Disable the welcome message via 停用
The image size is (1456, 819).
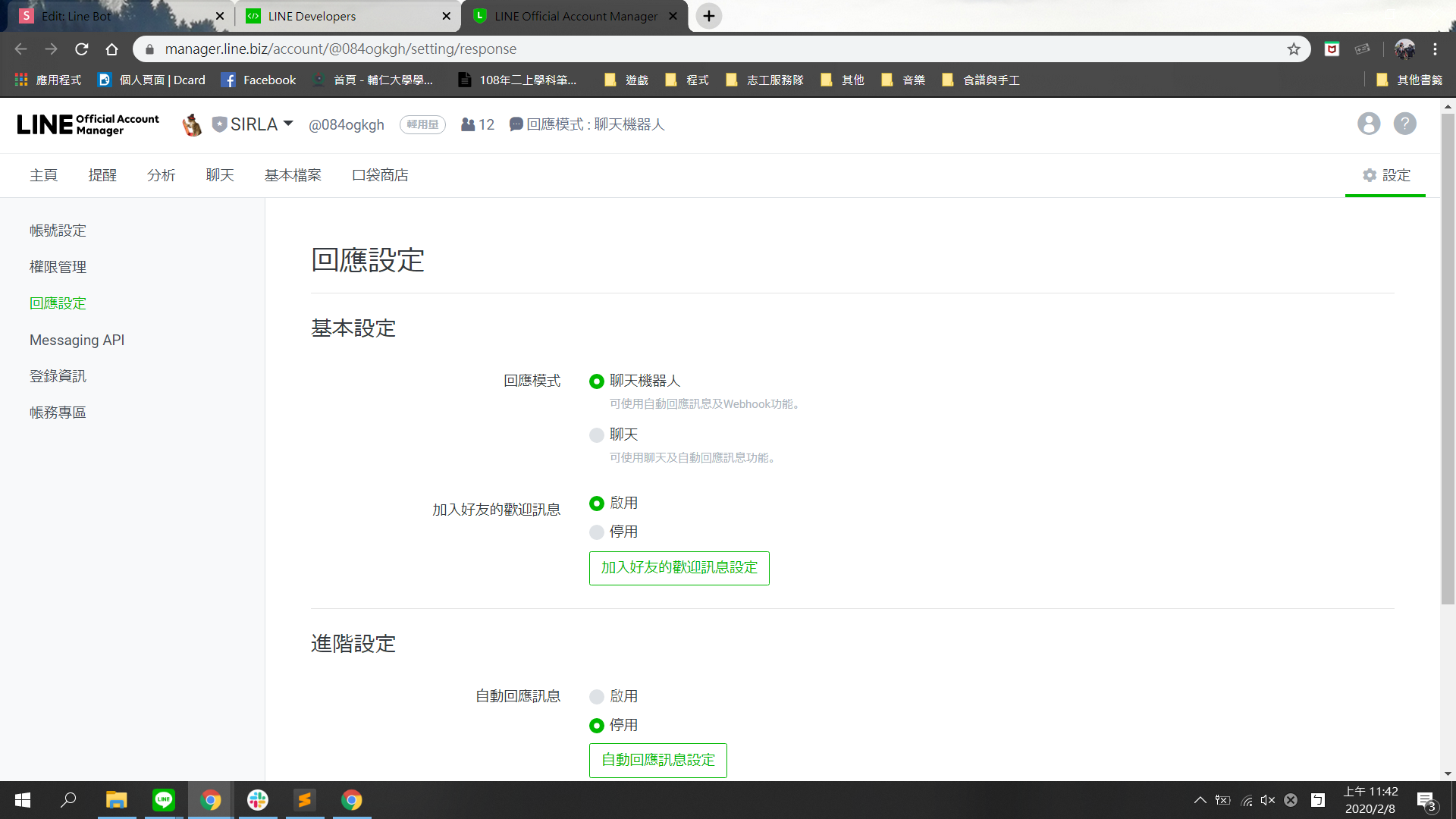point(597,532)
